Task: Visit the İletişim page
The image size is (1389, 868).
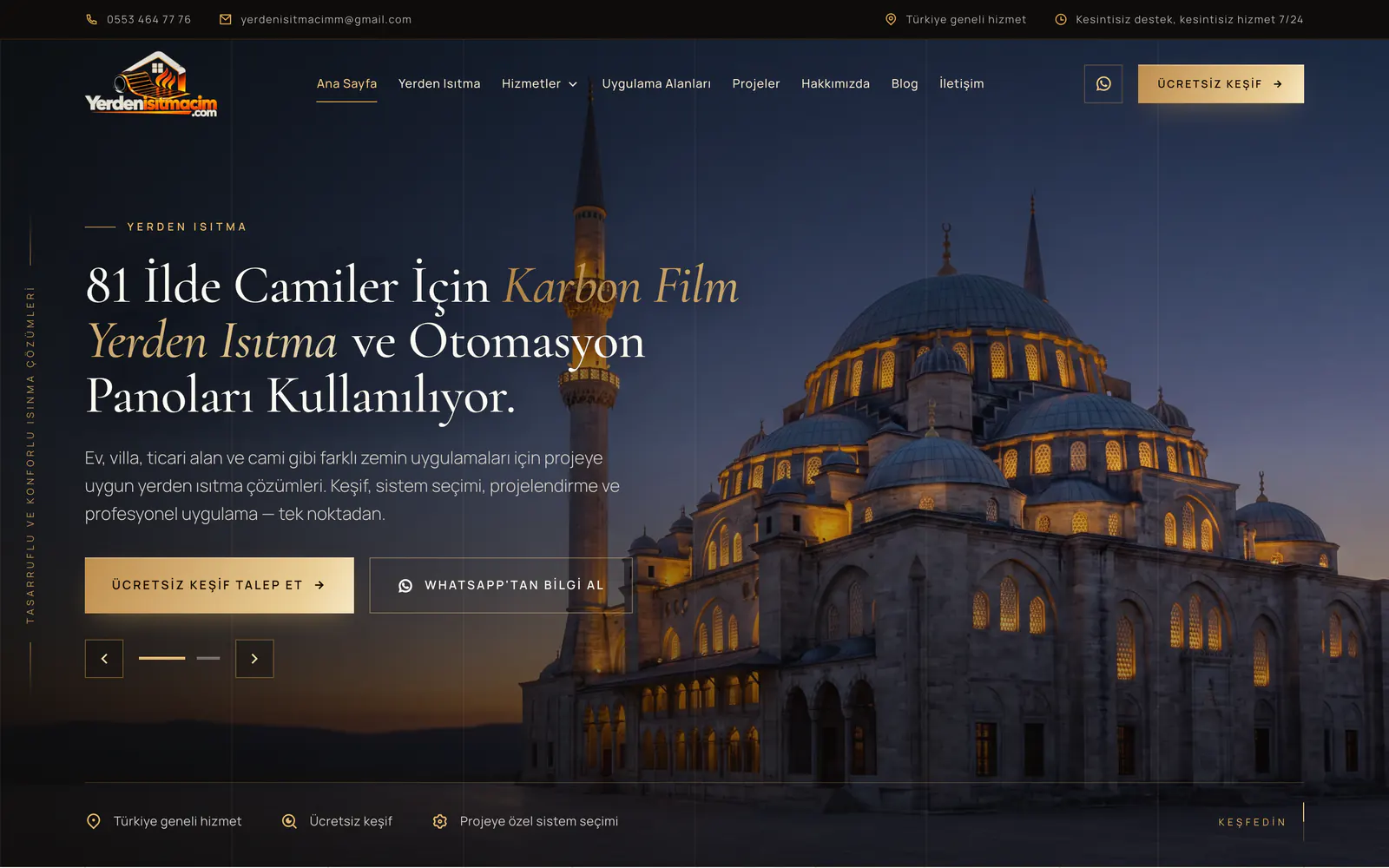Action: [x=962, y=83]
